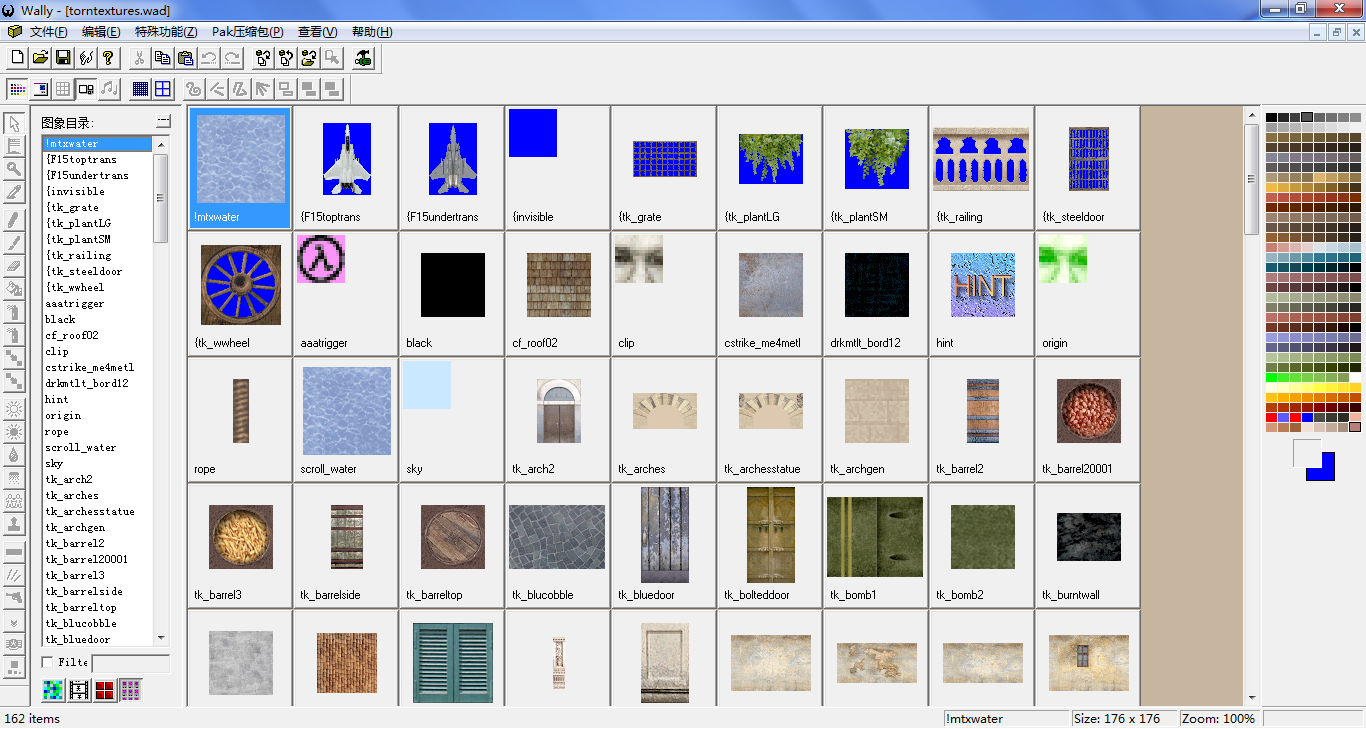Toggle the color palette toolbar button
The image size is (1366, 729).
[x=17, y=89]
